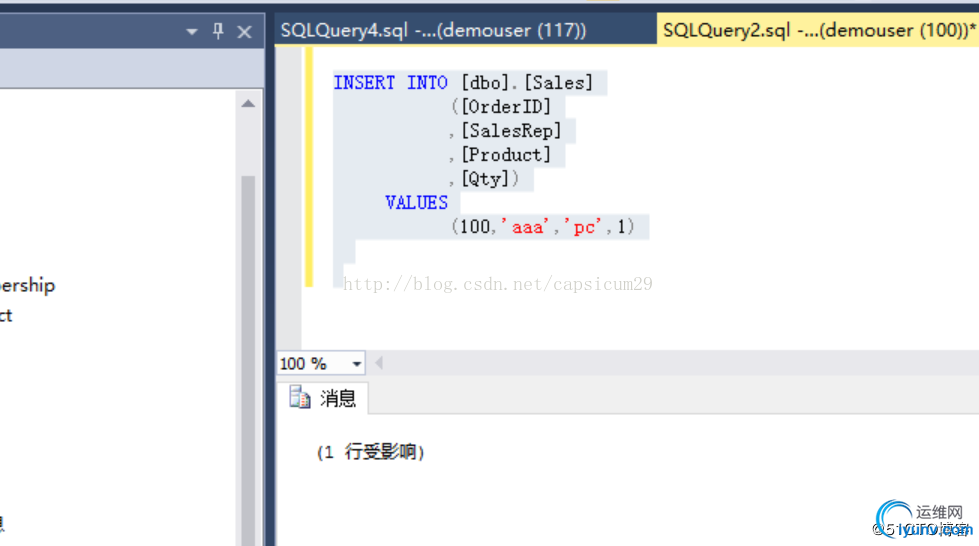Click the [SalesRep] column in the query
This screenshot has height=546, width=979.
(x=511, y=131)
